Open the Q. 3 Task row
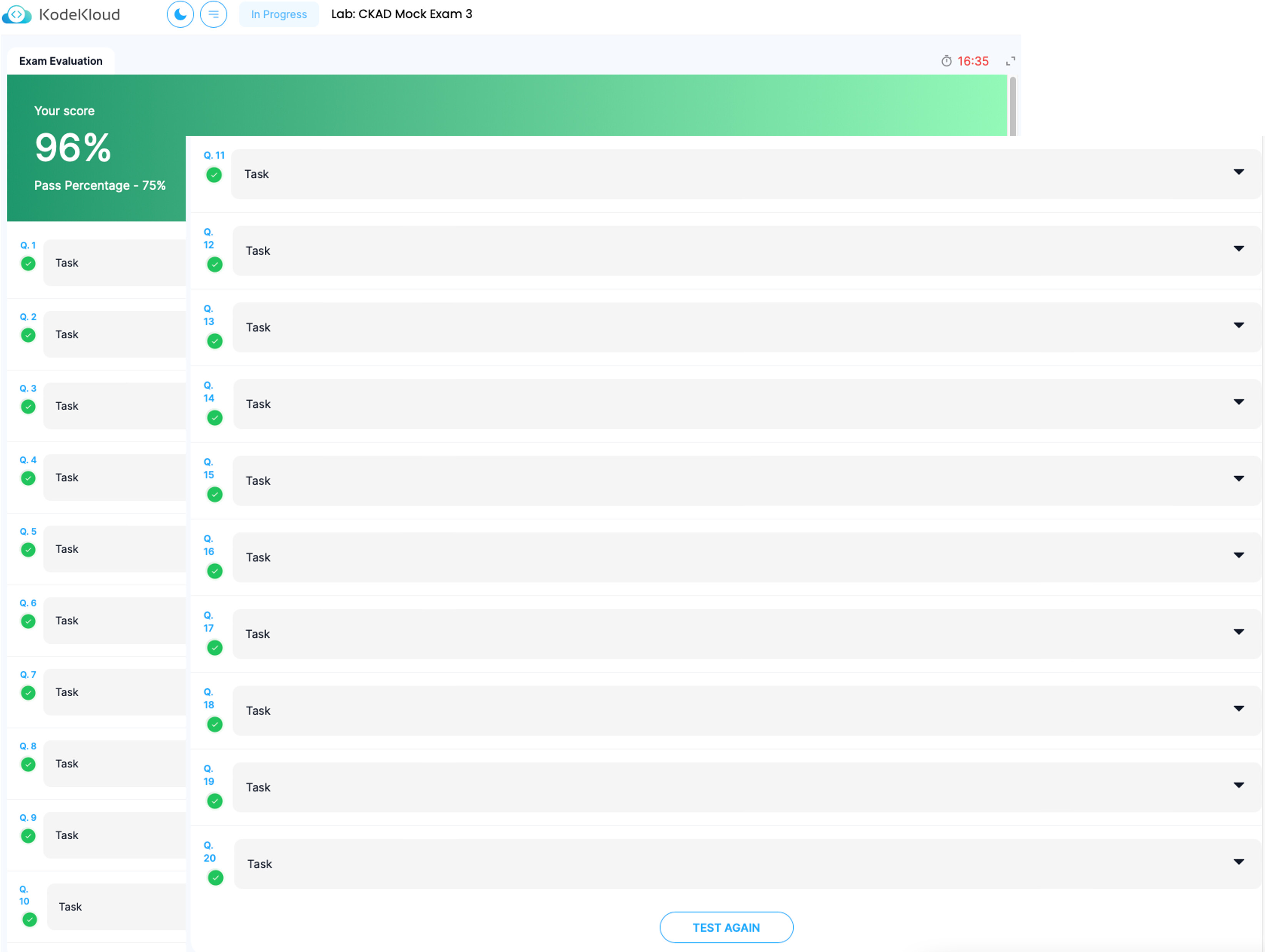 (114, 406)
